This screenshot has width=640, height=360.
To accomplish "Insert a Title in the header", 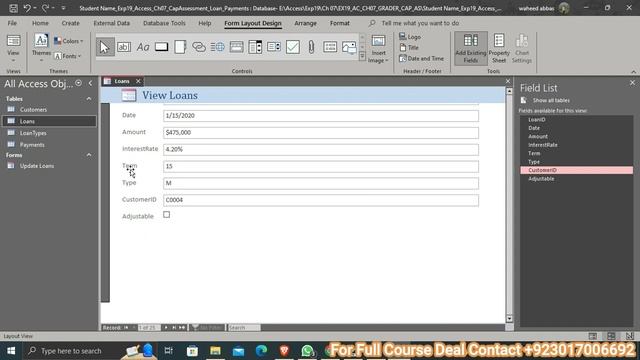I will click(x=409, y=47).
